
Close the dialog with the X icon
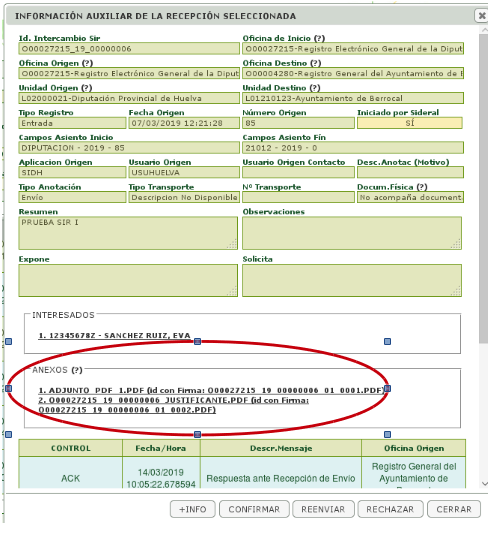pyautogui.click(x=482, y=16)
